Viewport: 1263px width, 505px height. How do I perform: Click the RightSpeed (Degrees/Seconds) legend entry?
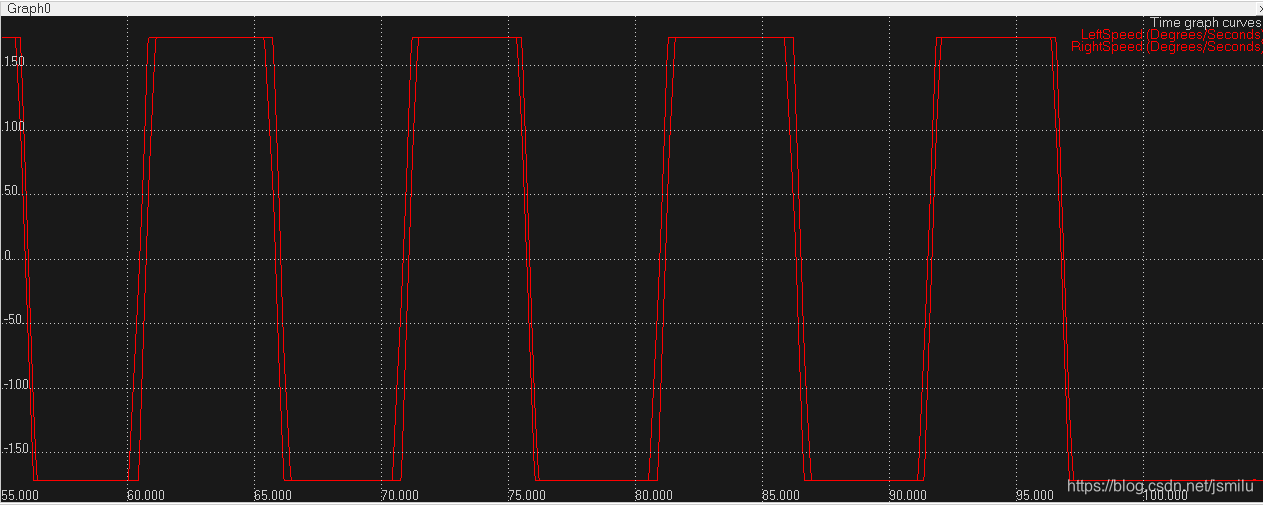[x=1166, y=47]
